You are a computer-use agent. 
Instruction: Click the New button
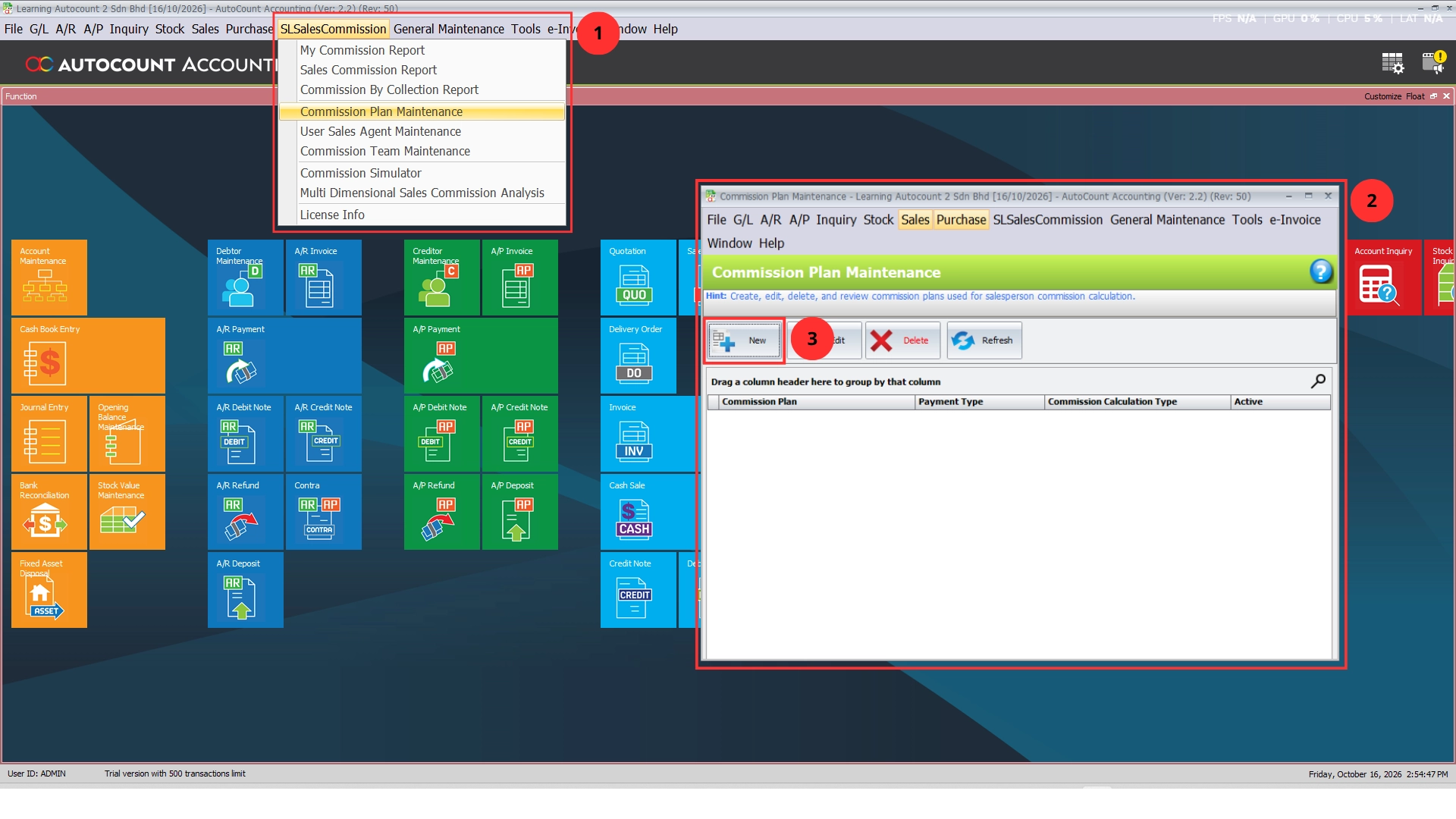(x=745, y=340)
